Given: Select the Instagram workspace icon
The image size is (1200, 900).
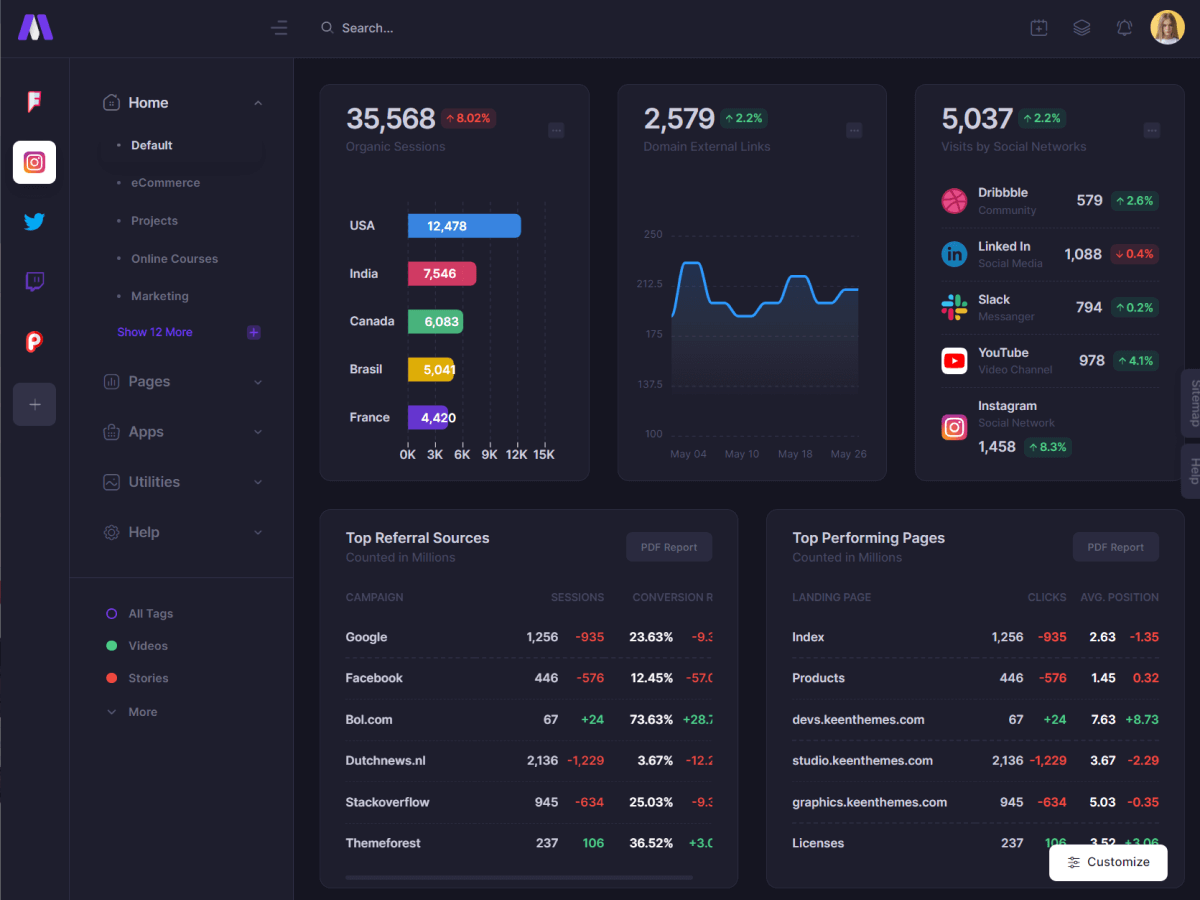Looking at the screenshot, I should 34,162.
